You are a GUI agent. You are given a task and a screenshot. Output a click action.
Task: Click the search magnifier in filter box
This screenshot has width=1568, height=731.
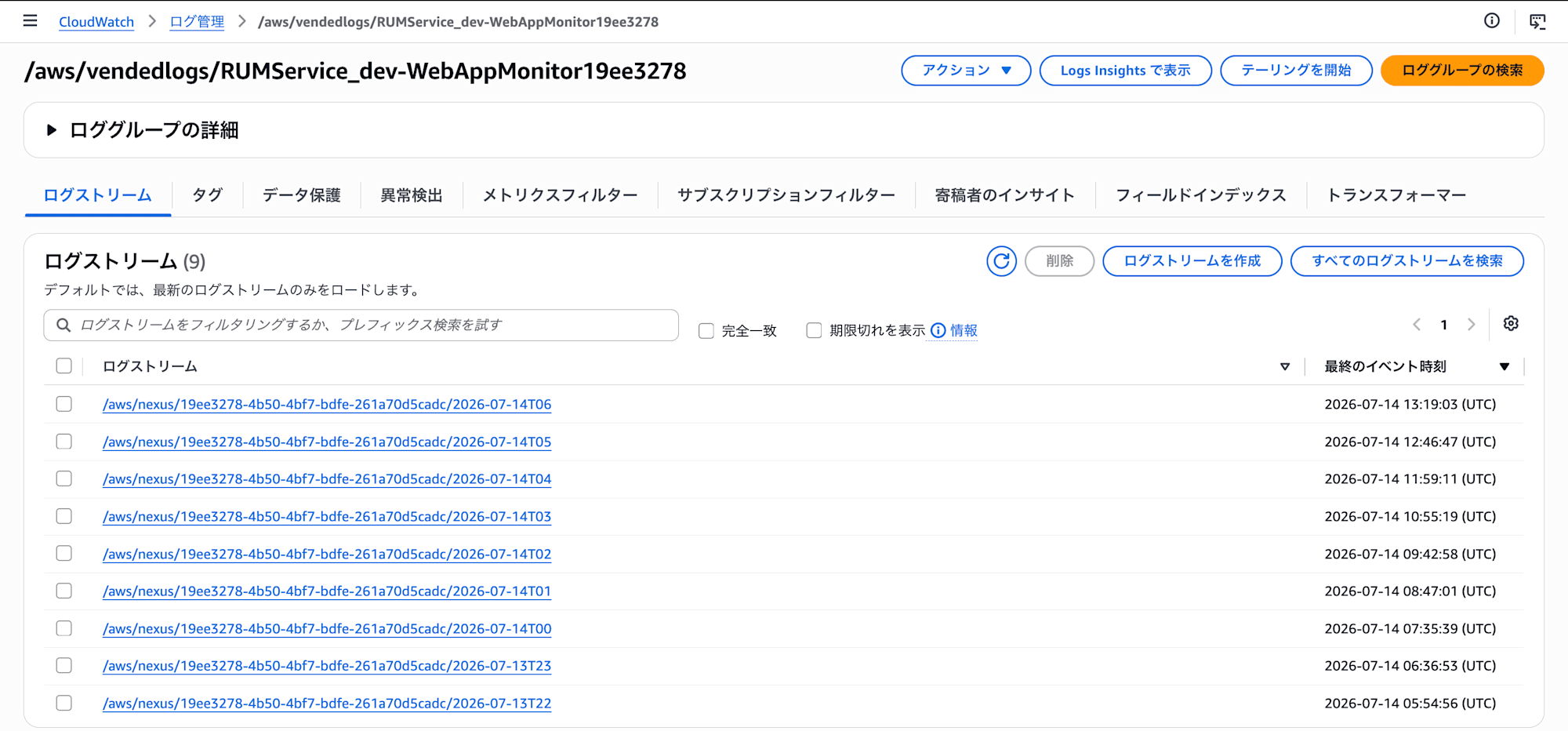[64, 325]
